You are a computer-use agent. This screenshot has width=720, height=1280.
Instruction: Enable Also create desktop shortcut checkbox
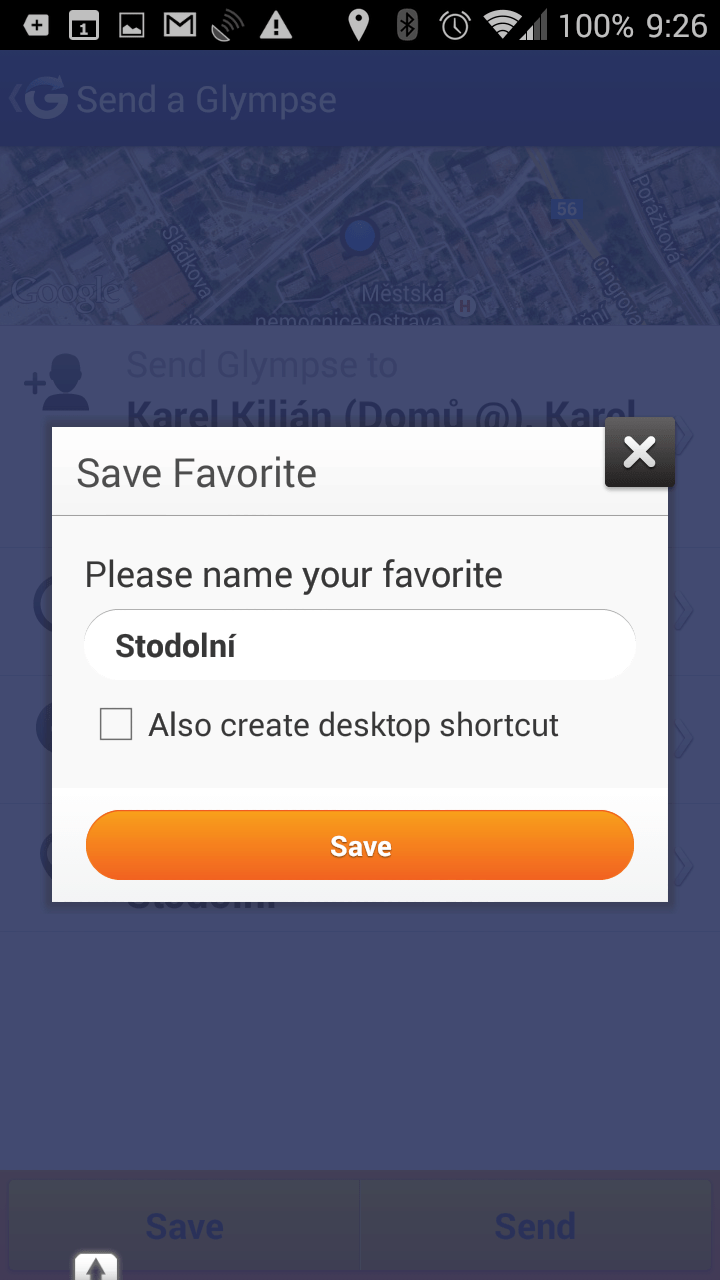point(116,724)
